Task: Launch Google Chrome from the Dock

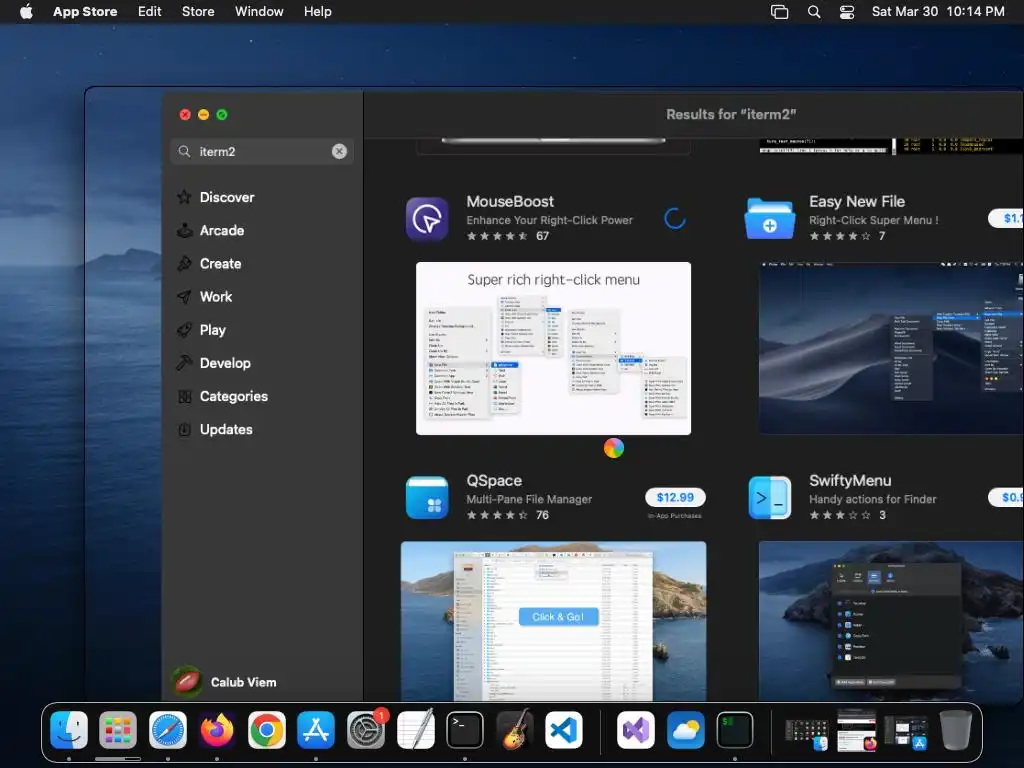Action: [266, 730]
